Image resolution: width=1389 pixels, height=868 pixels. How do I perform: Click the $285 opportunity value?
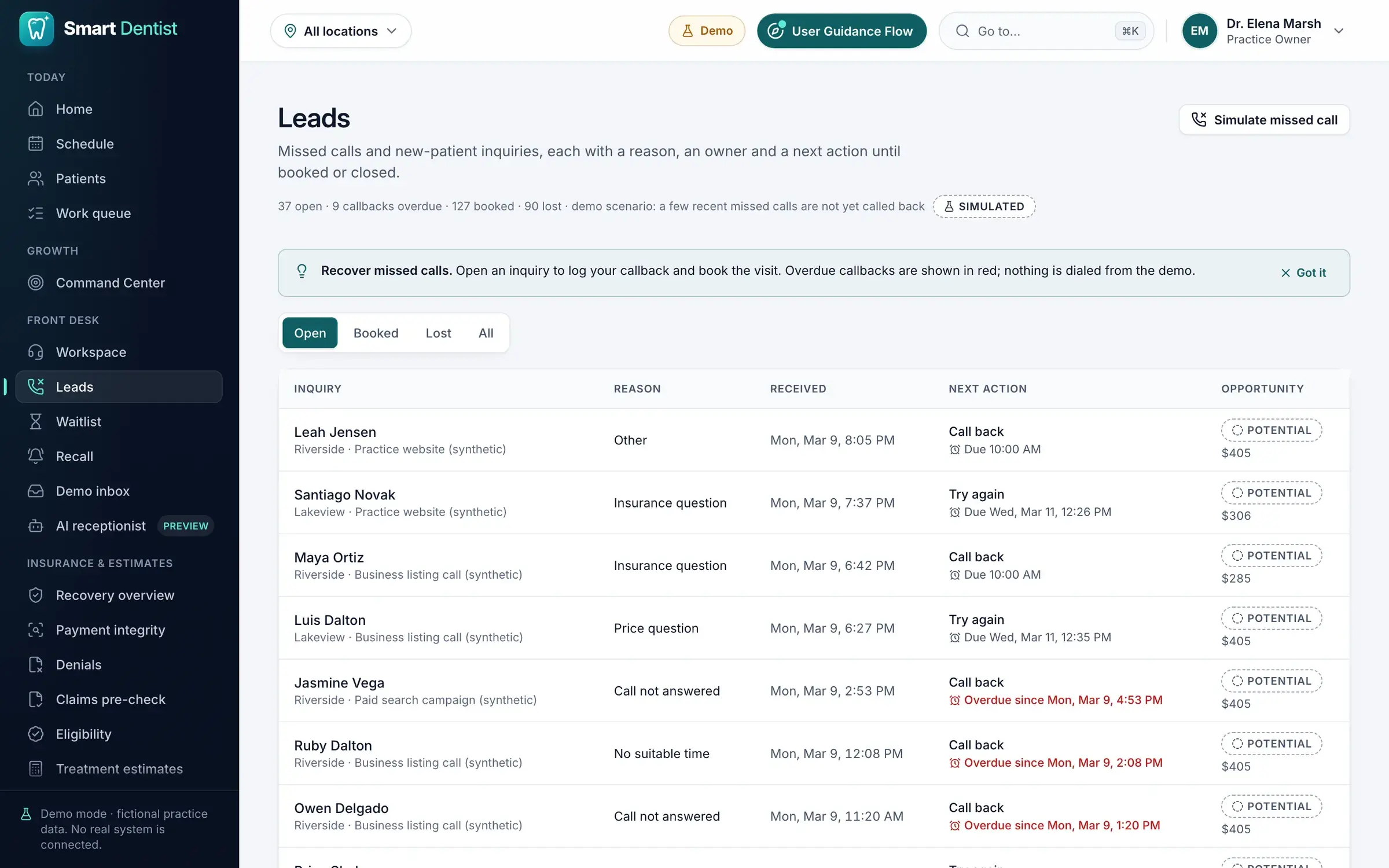tap(1236, 578)
